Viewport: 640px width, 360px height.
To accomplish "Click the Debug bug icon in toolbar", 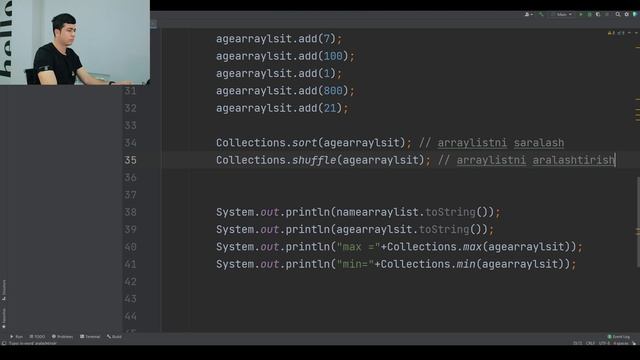I will coord(589,14).
